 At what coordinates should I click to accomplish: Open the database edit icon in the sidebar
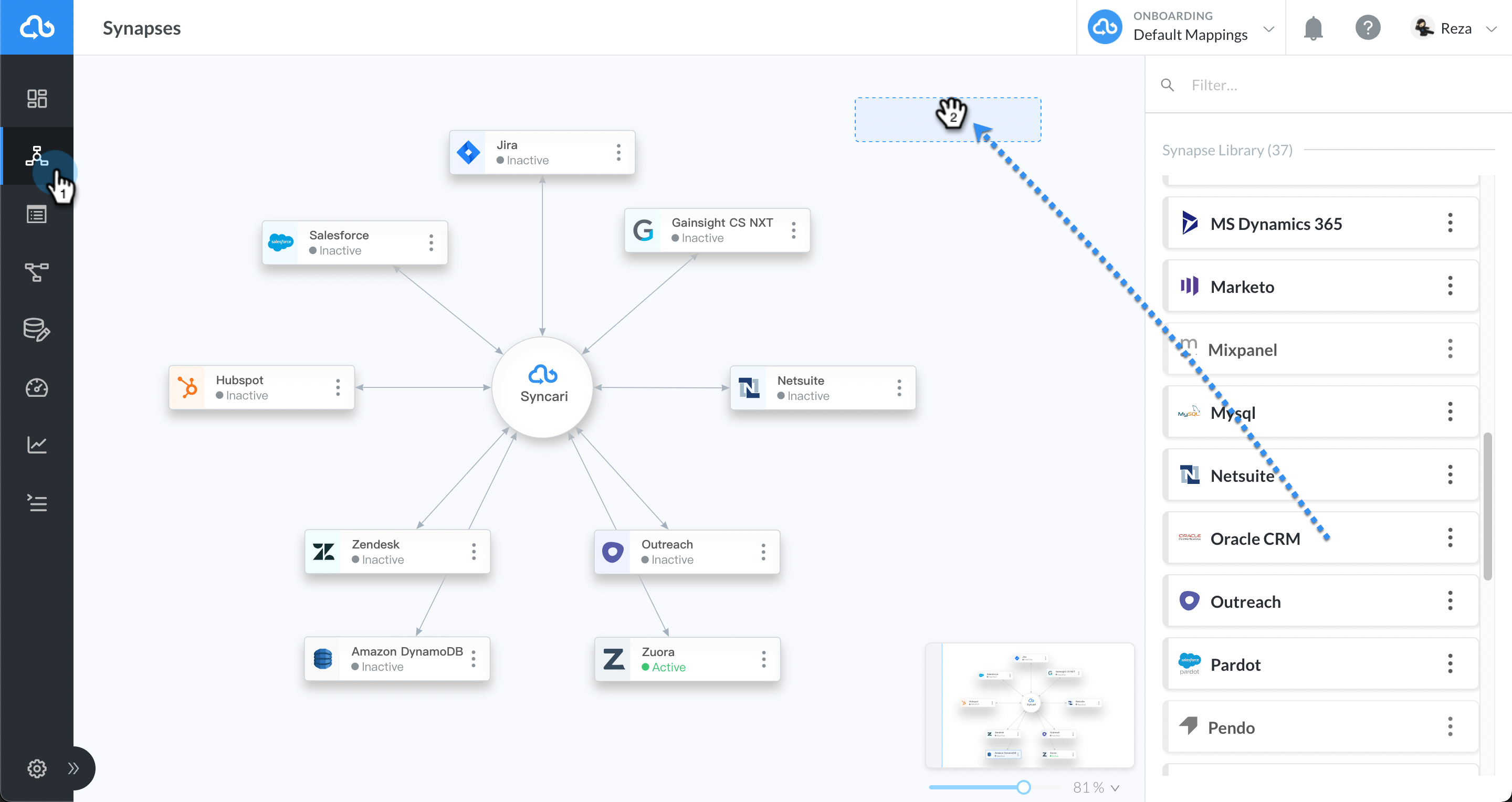point(36,330)
